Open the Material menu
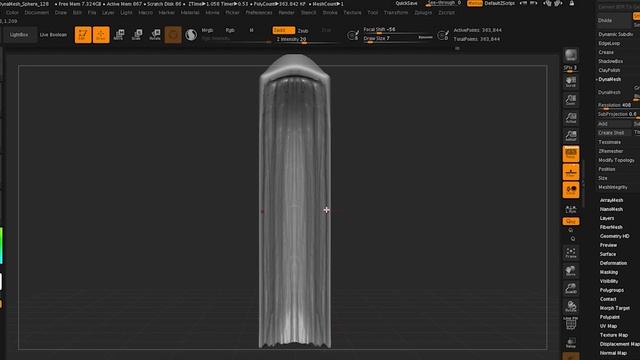This screenshot has width=640, height=360. tap(190, 13)
